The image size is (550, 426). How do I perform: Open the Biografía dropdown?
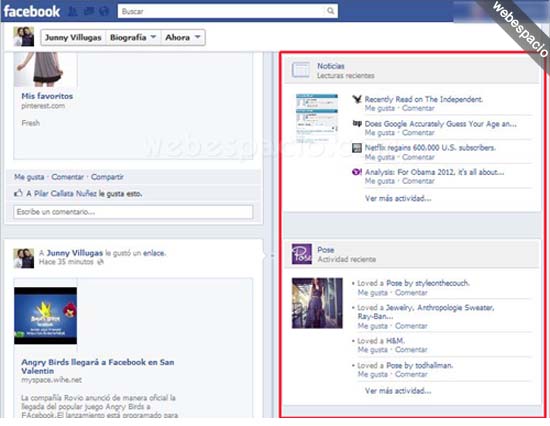tap(133, 38)
